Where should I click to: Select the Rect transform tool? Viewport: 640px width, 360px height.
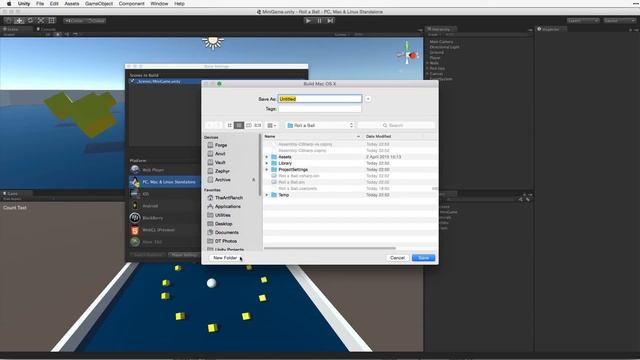[52, 20]
